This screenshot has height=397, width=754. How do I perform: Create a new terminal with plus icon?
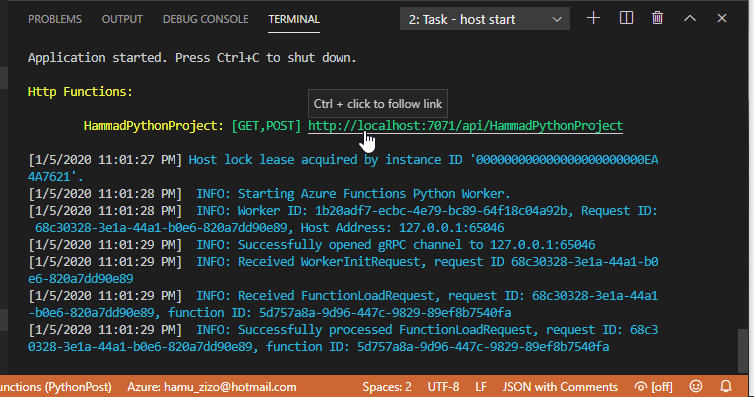(x=593, y=18)
